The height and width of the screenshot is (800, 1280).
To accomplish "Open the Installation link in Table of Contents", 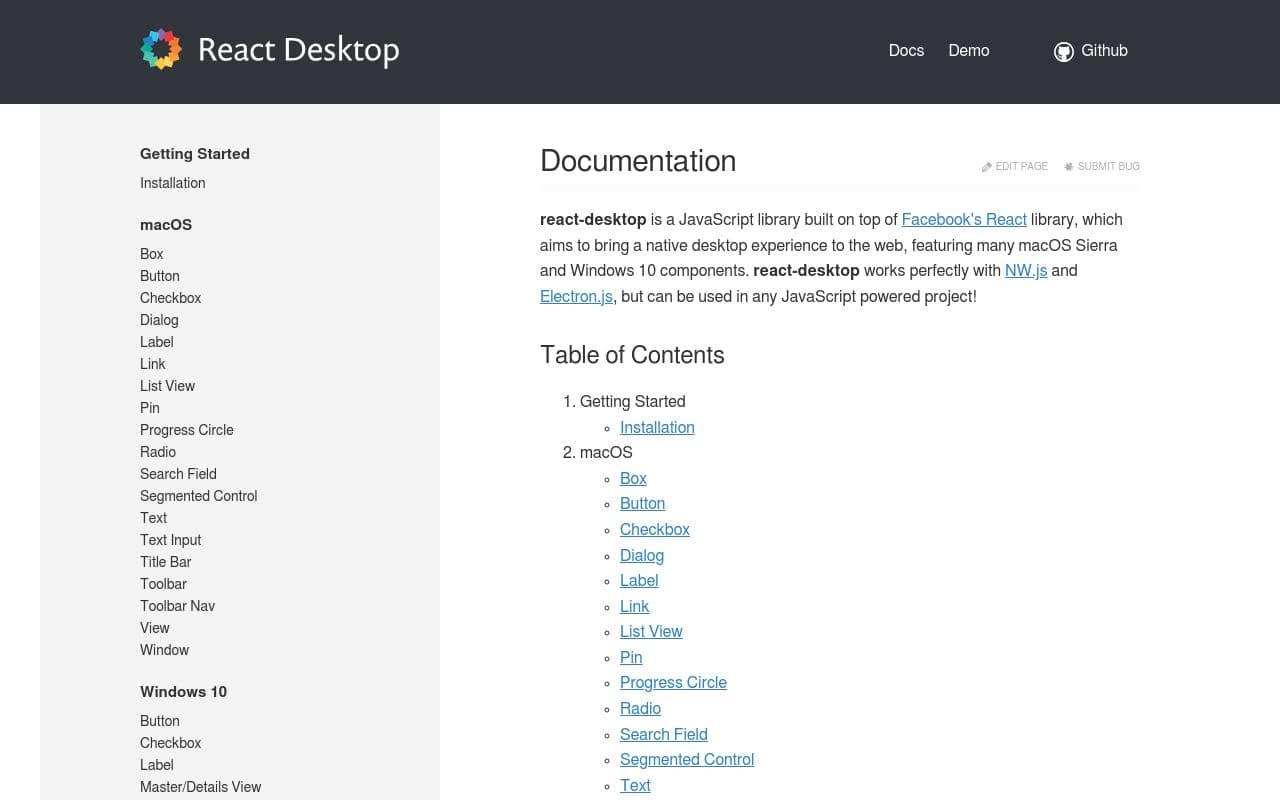I will pos(657,427).
